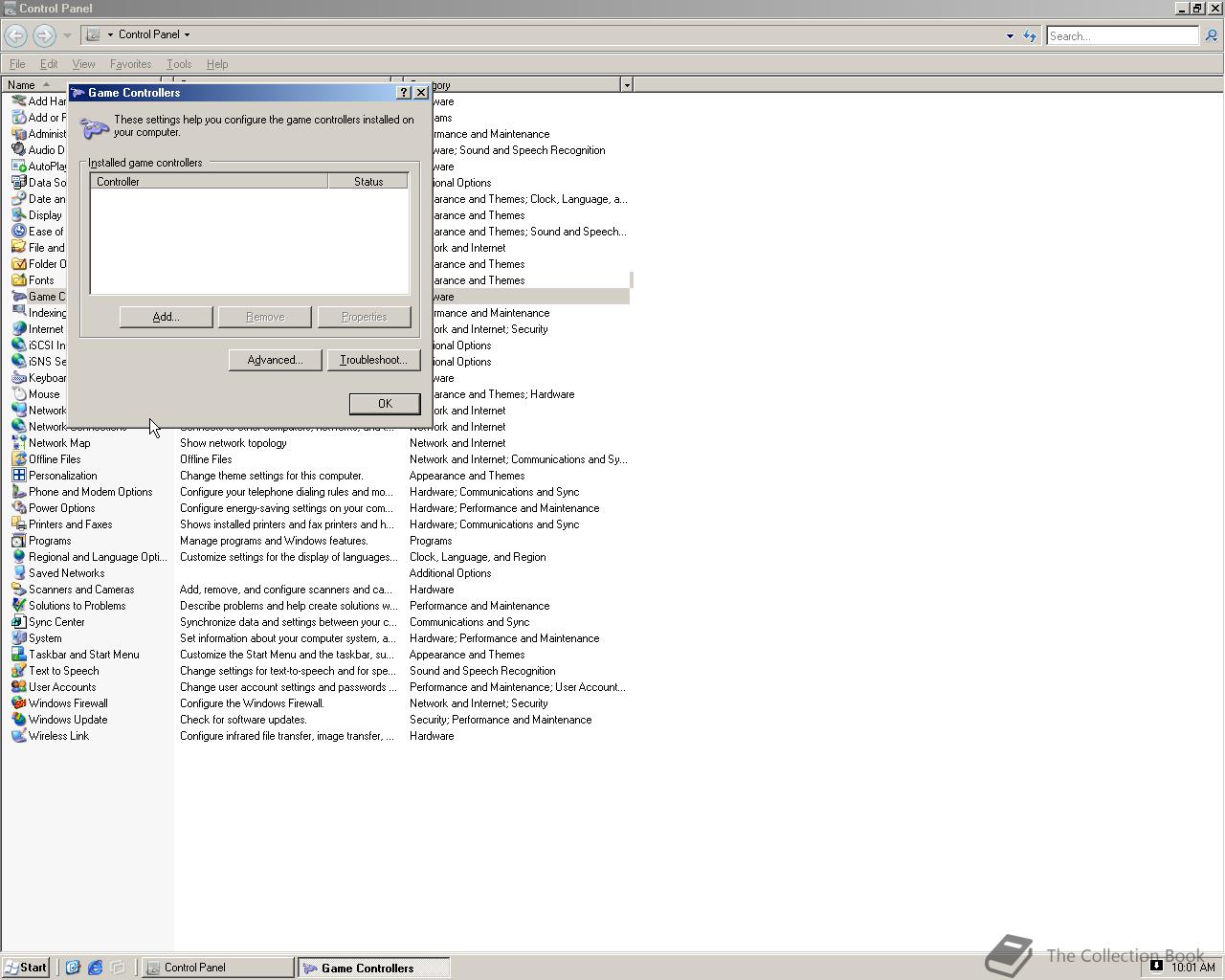Viewport: 1225px width, 980px height.
Task: Click the Start button
Action: (26, 968)
